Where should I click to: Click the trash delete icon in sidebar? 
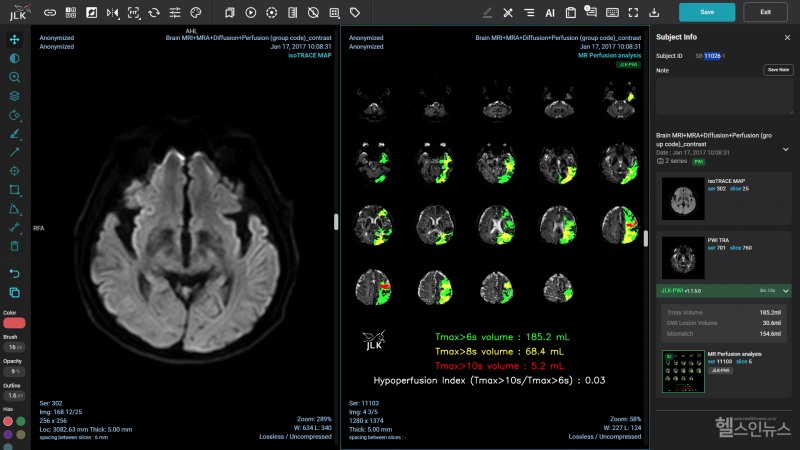[x=14, y=246]
